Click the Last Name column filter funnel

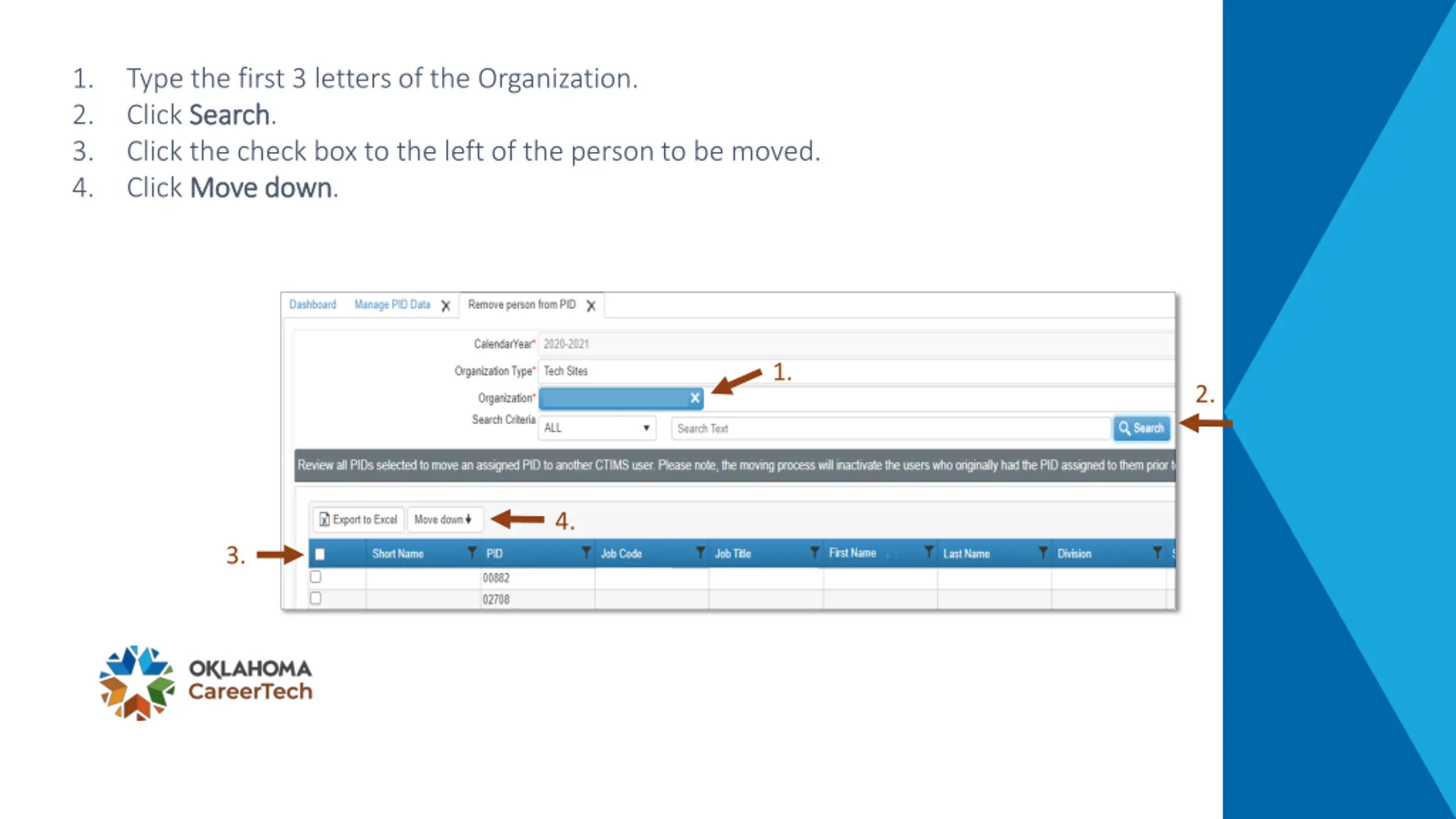tap(1043, 552)
